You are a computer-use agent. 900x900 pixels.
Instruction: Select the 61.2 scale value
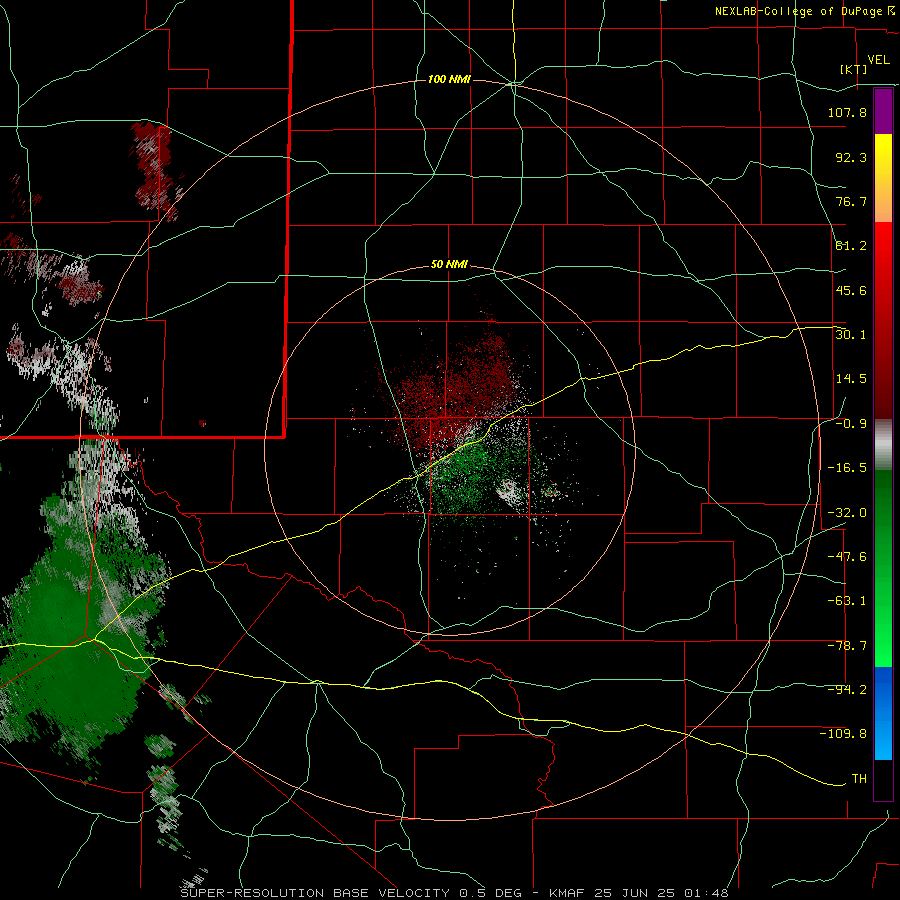[x=851, y=246]
